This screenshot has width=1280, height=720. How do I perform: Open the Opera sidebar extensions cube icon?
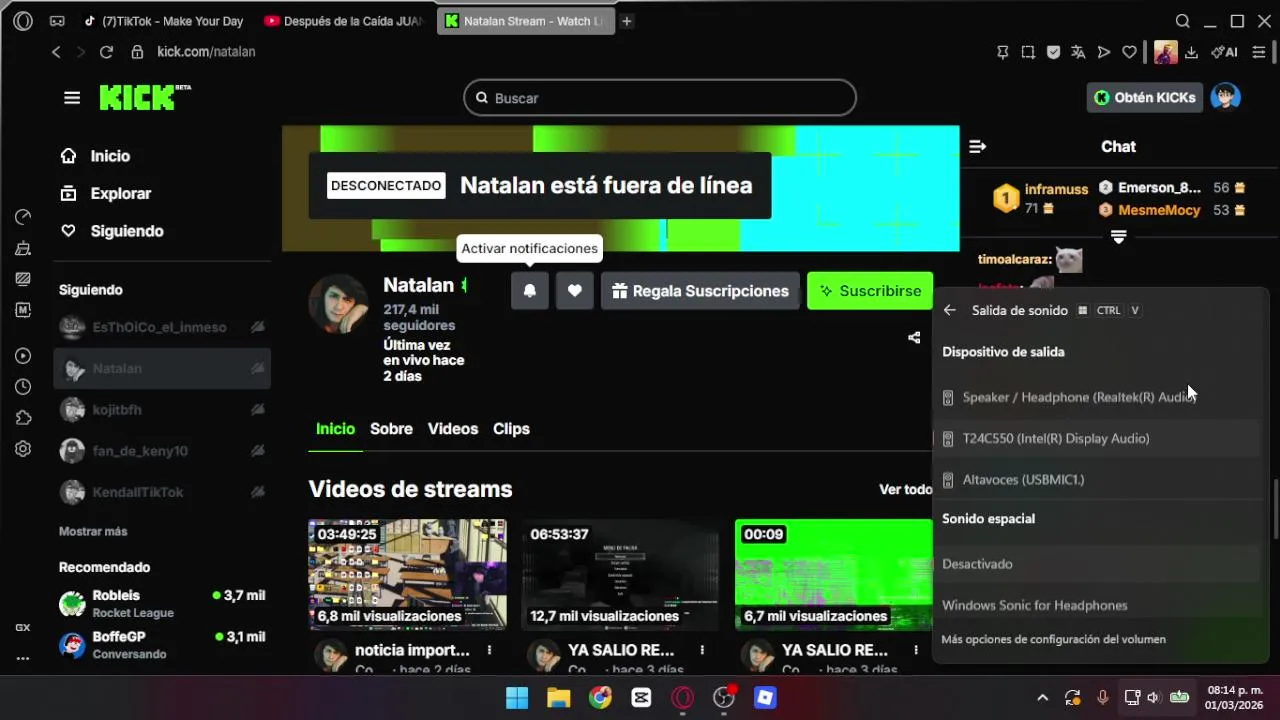(23, 418)
